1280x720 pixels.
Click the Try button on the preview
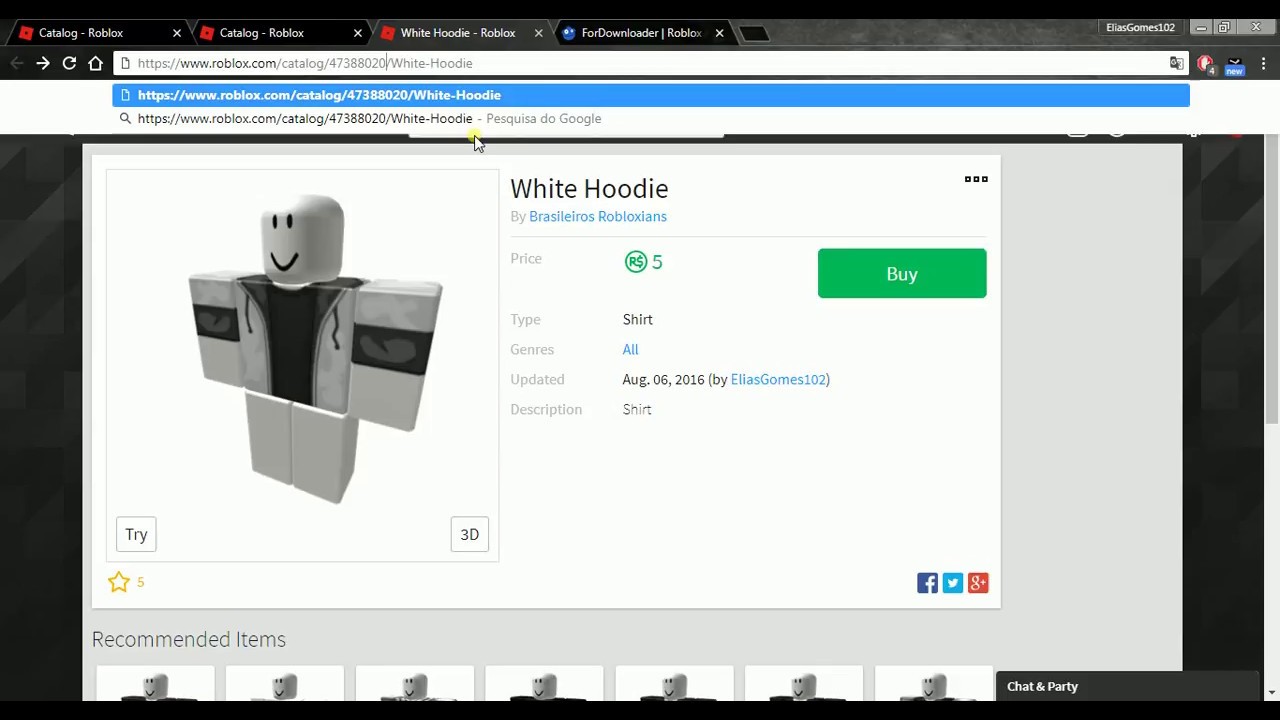pyautogui.click(x=136, y=534)
